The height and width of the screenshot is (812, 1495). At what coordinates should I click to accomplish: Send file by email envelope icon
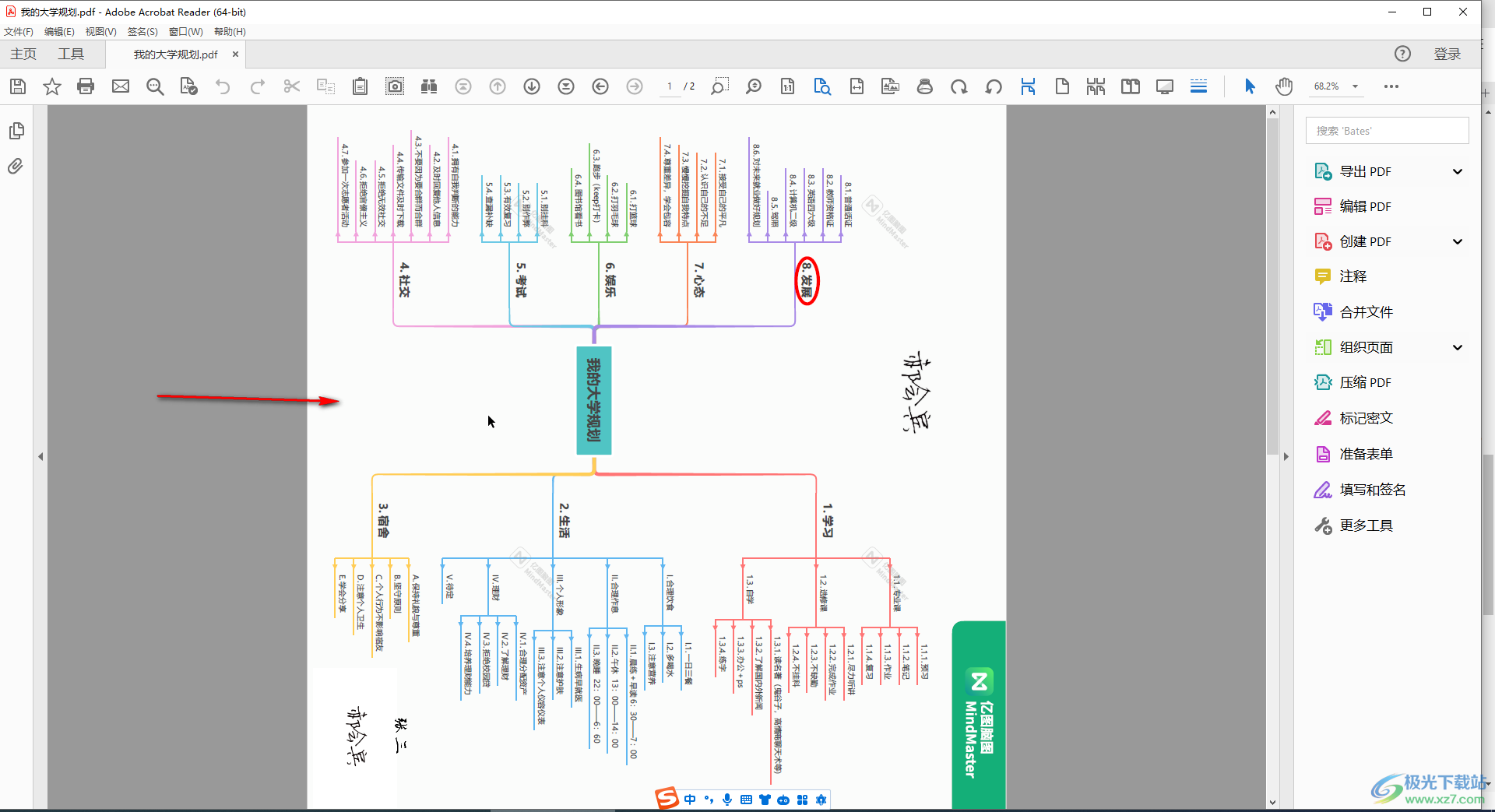point(121,86)
